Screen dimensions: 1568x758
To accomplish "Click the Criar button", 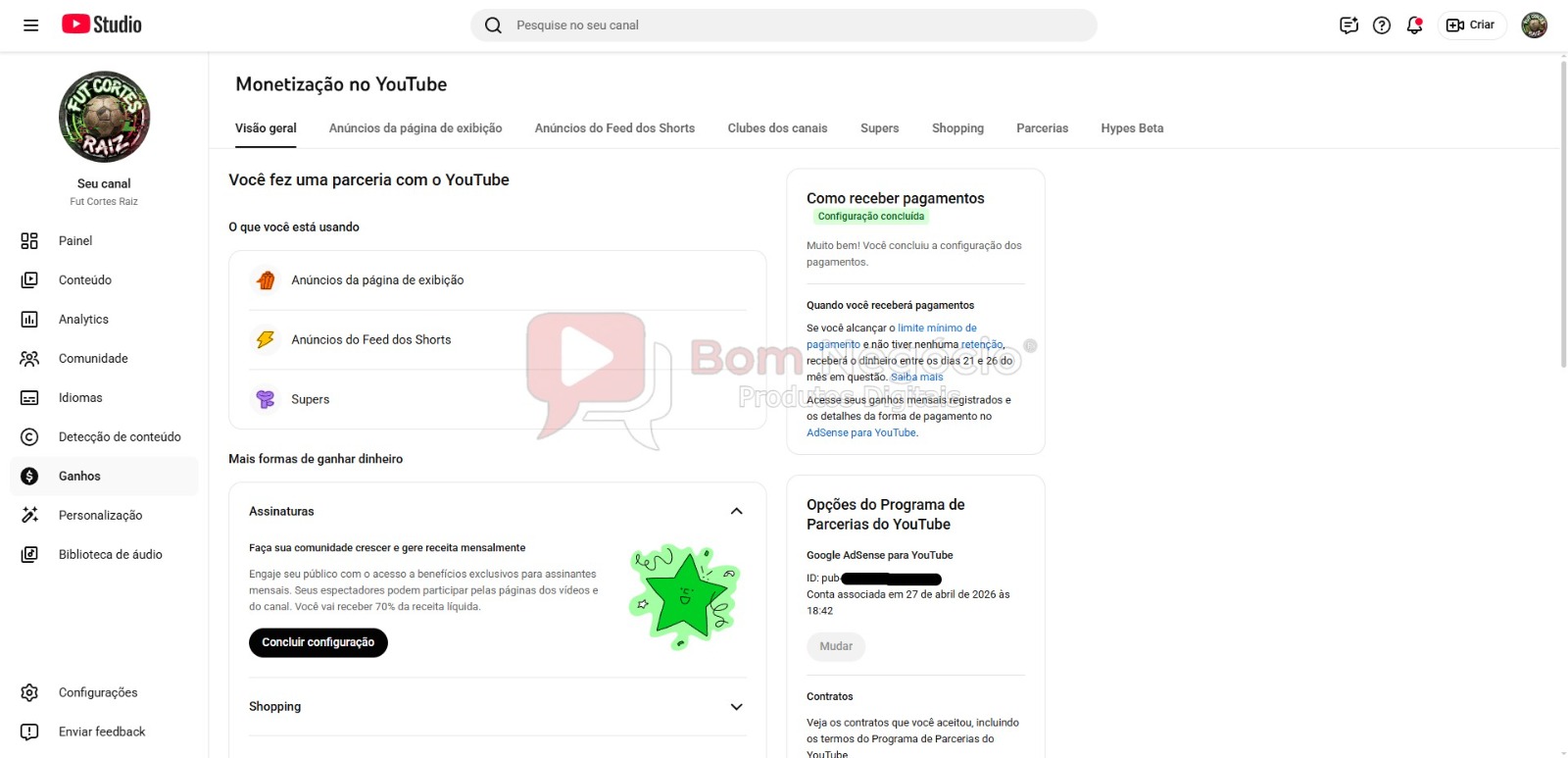I will click(x=1472, y=25).
